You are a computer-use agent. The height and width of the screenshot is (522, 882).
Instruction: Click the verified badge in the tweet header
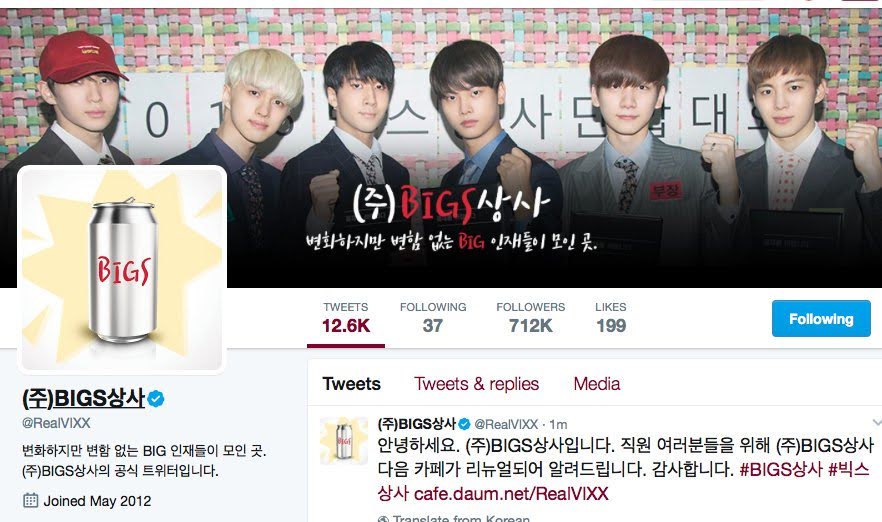point(465,424)
